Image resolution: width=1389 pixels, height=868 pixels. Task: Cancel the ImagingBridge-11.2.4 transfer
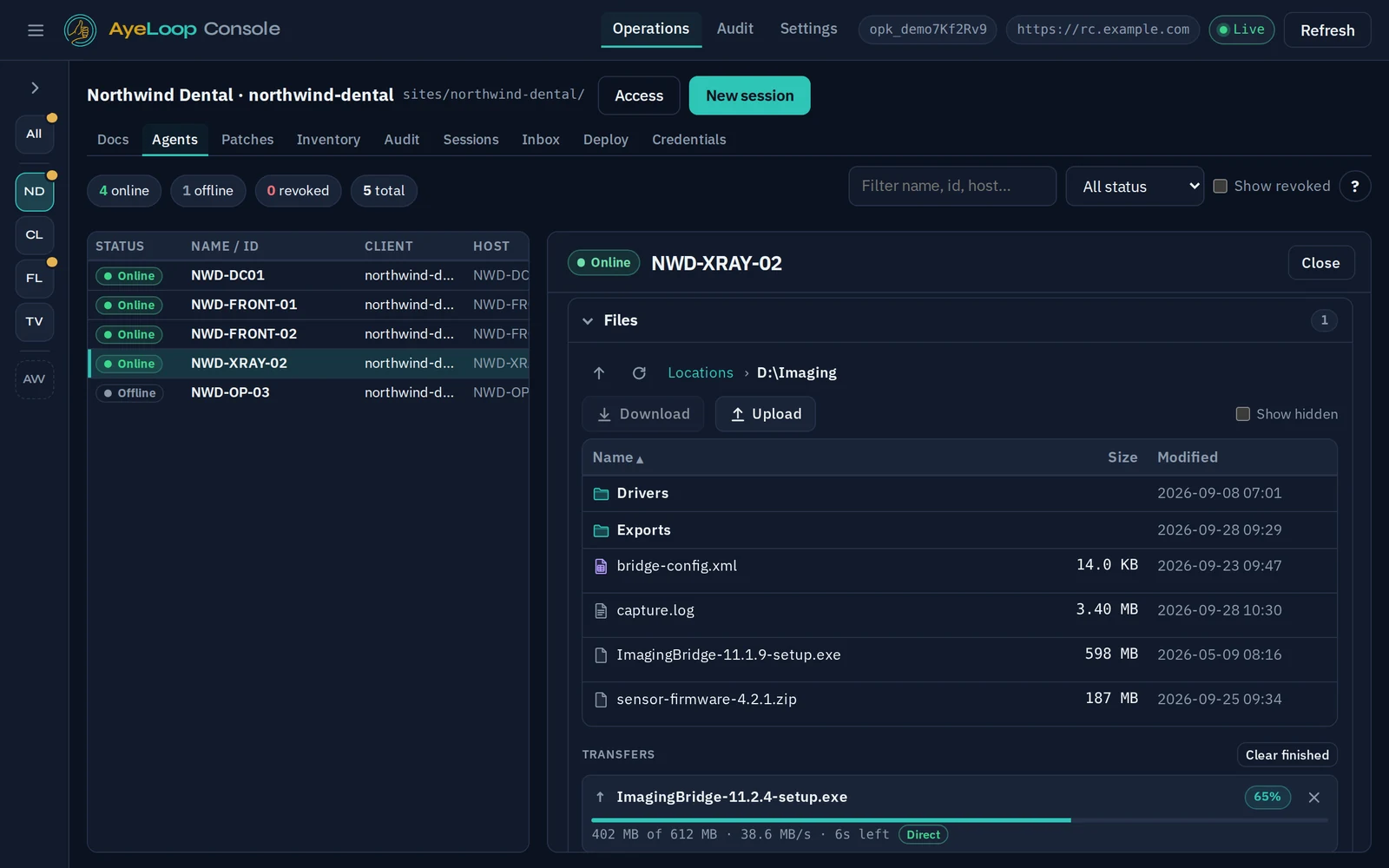click(x=1313, y=797)
